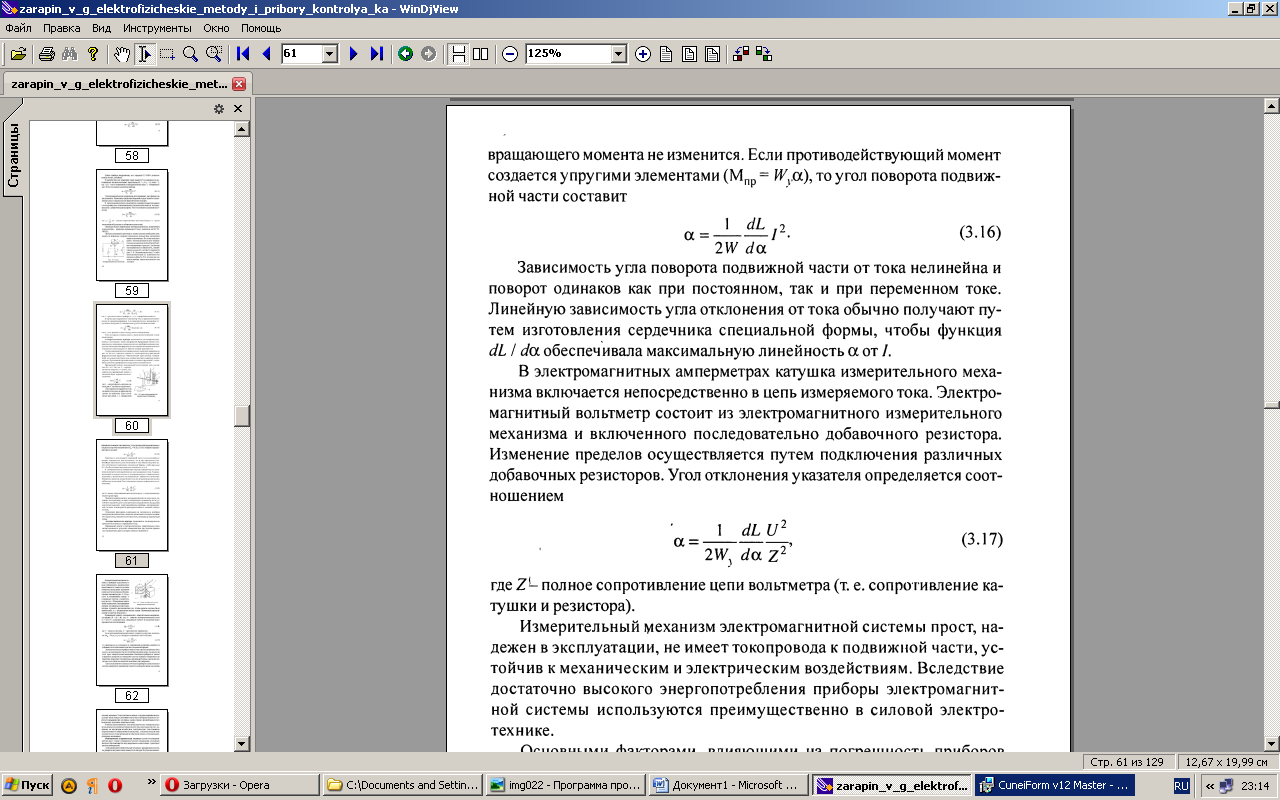Go to the first page
Image resolution: width=1280 pixels, height=800 pixels.
pyautogui.click(x=243, y=54)
